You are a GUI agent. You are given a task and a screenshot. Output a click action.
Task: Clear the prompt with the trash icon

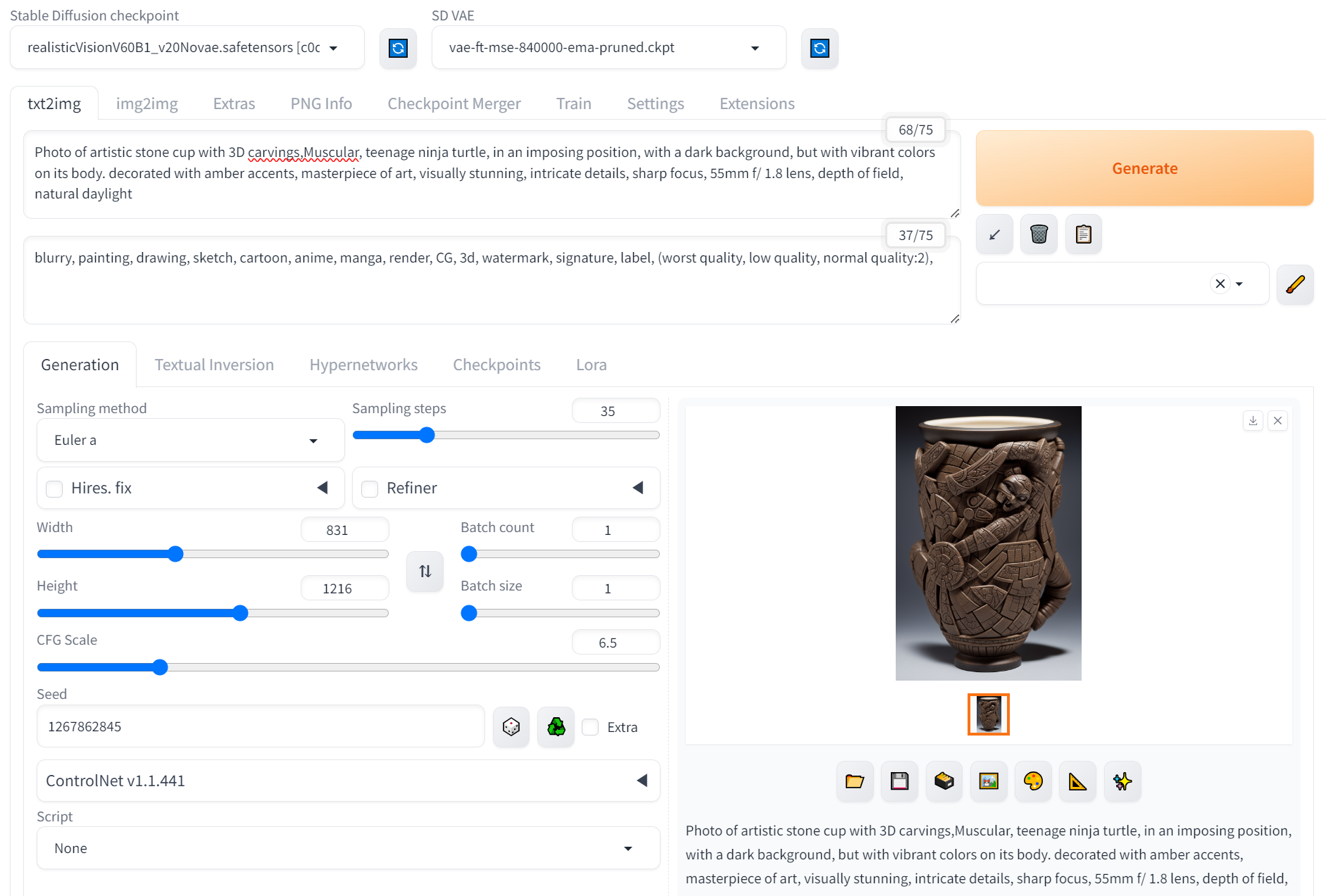1039,234
